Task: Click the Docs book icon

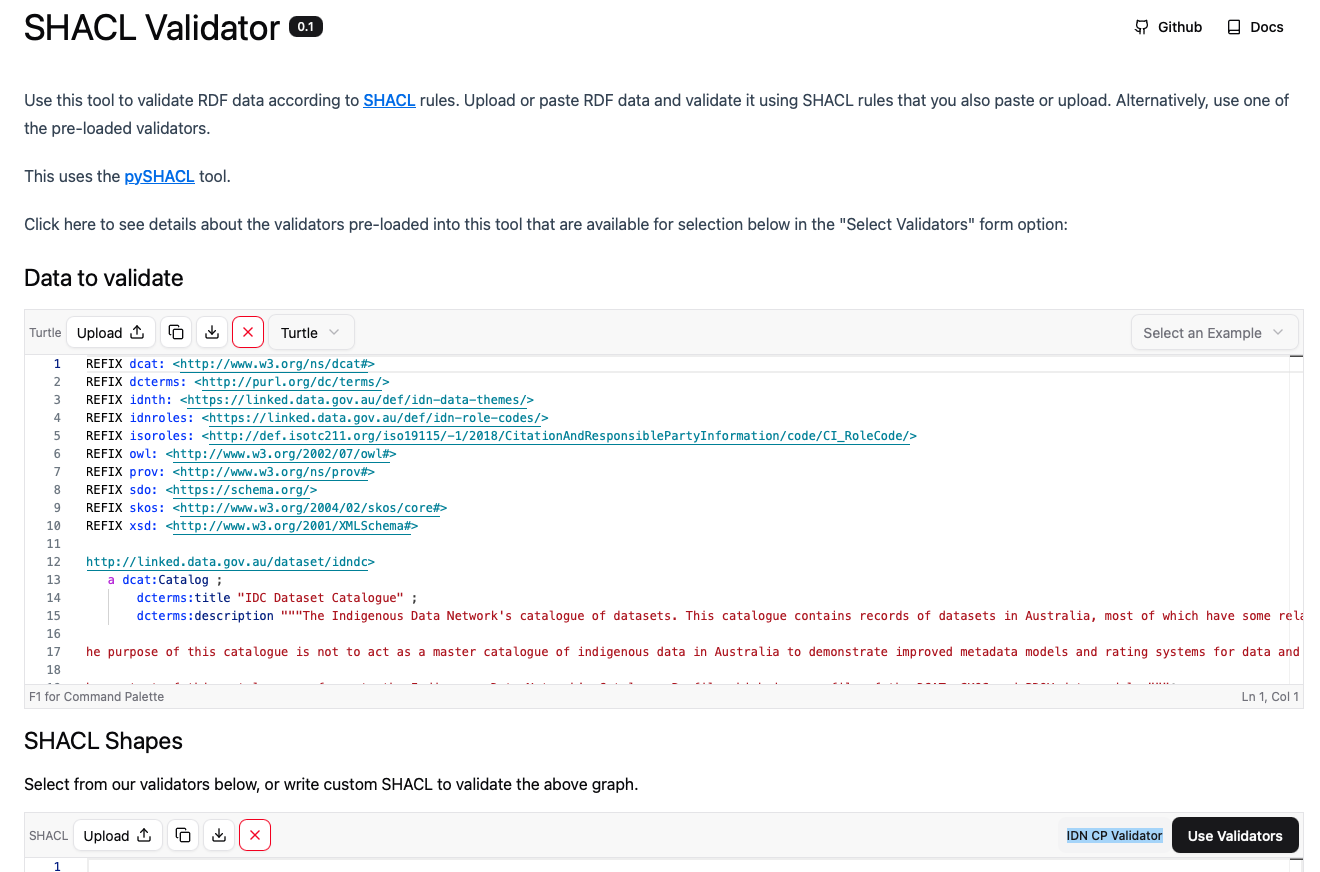Action: (x=1234, y=27)
